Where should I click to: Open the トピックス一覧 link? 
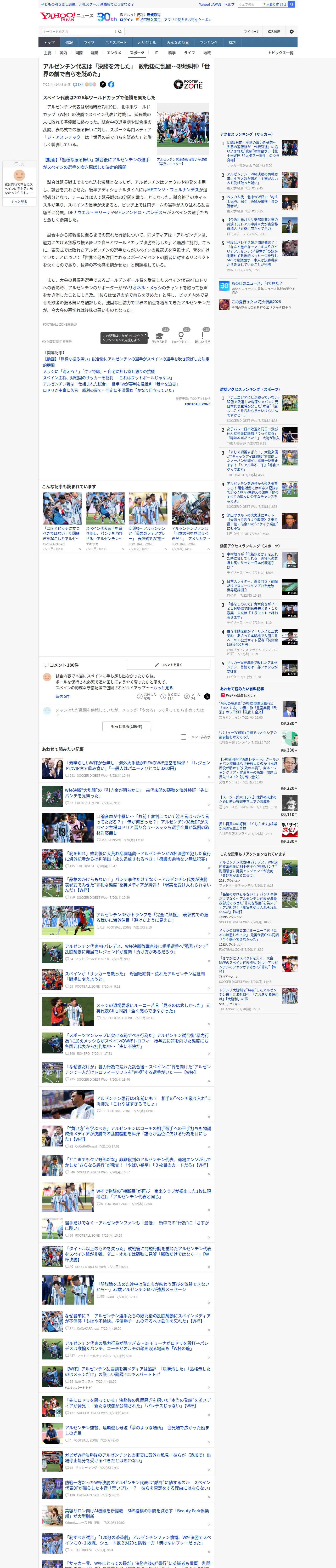(x=281, y=53)
